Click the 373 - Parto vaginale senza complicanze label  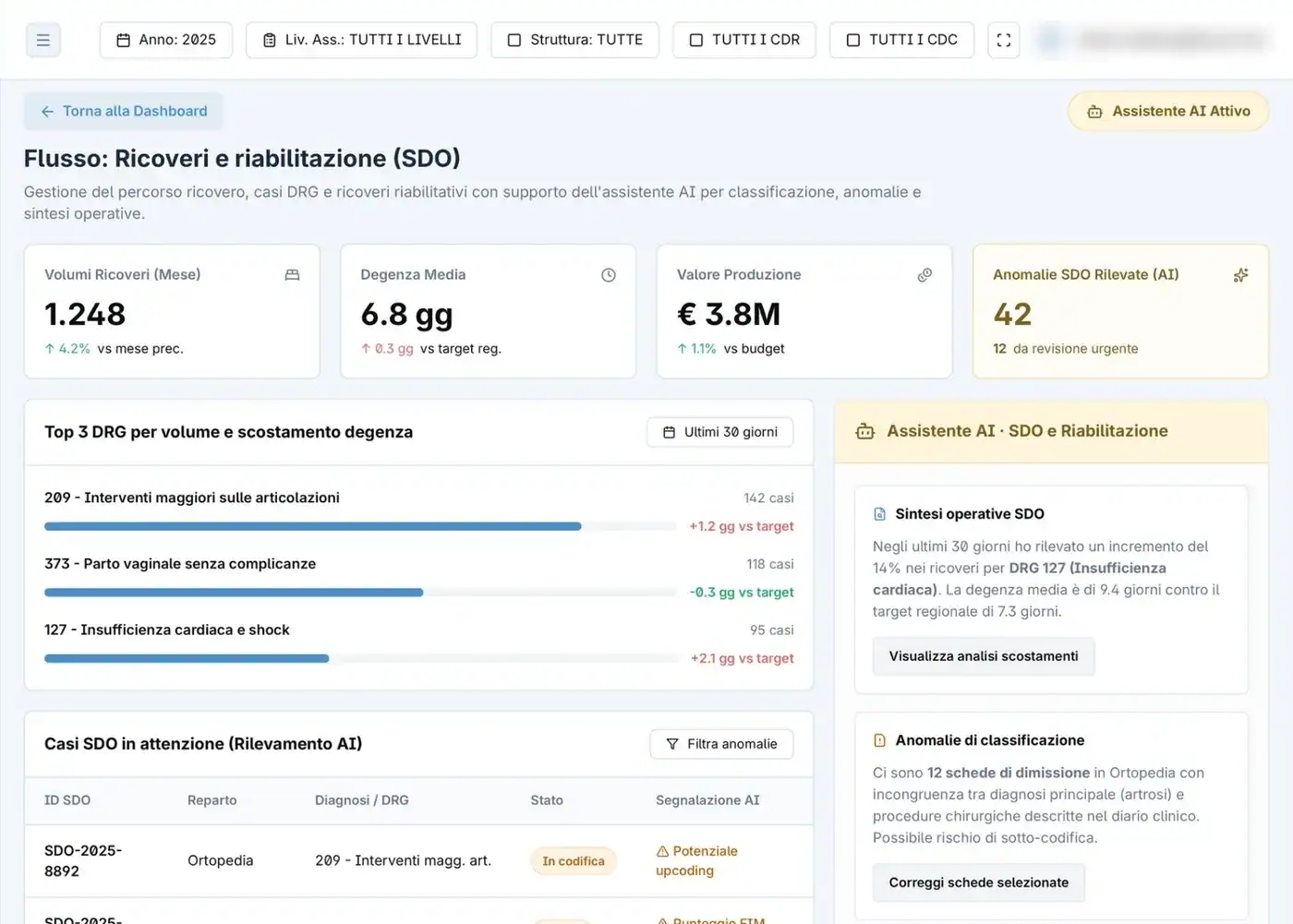[x=180, y=564]
